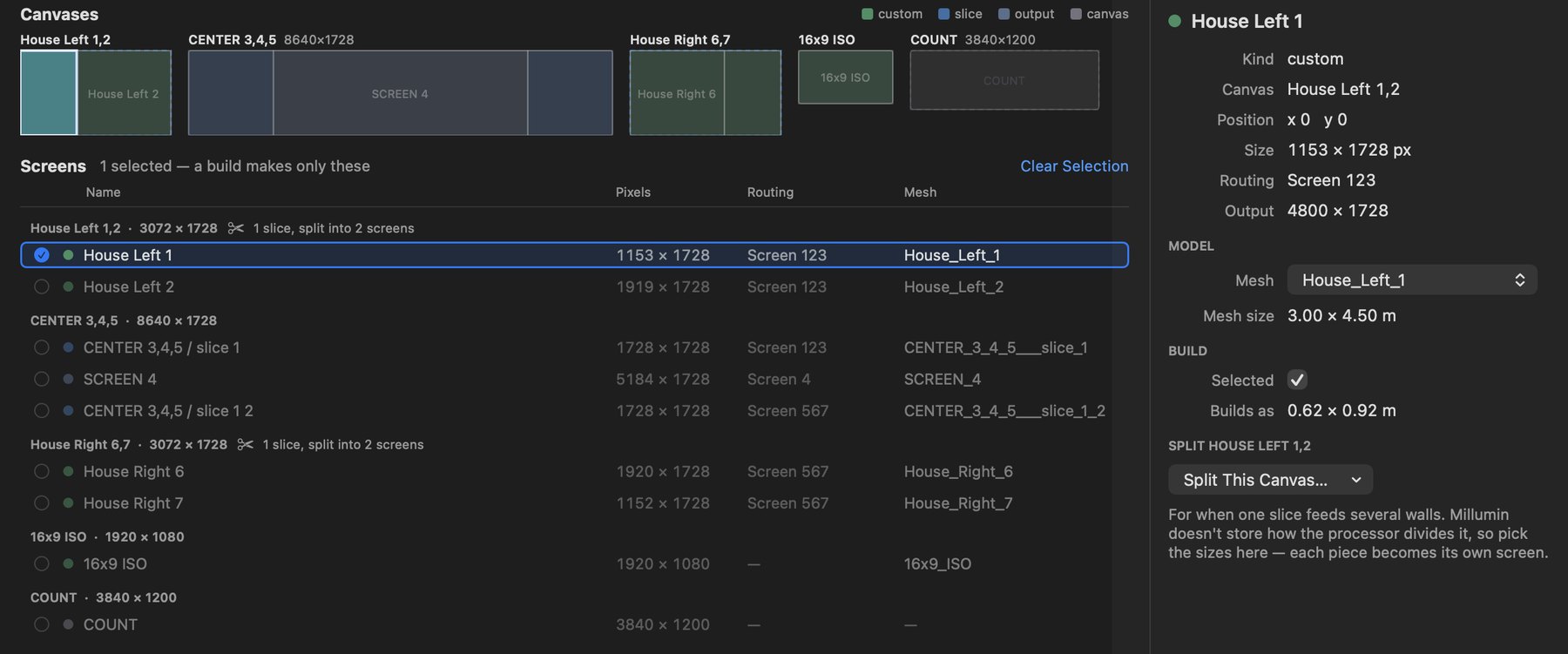The width and height of the screenshot is (1568, 654).
Task: Select House Right 6 selection circle
Action: (41, 471)
